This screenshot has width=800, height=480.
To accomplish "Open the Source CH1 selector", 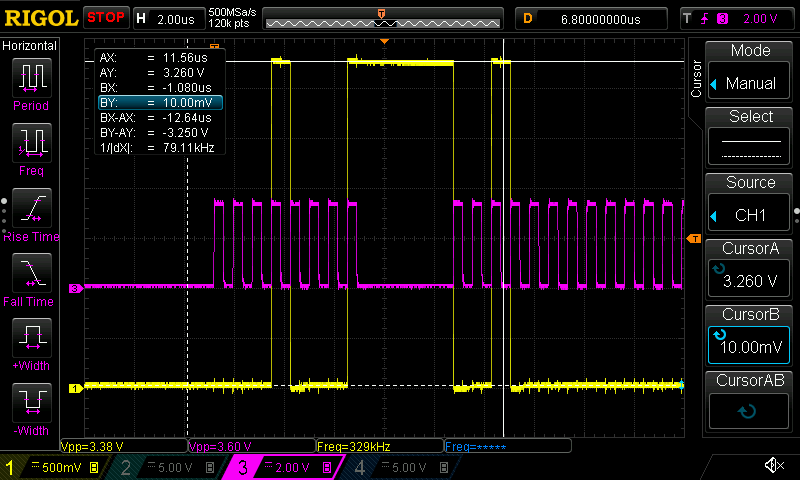I will tap(748, 203).
